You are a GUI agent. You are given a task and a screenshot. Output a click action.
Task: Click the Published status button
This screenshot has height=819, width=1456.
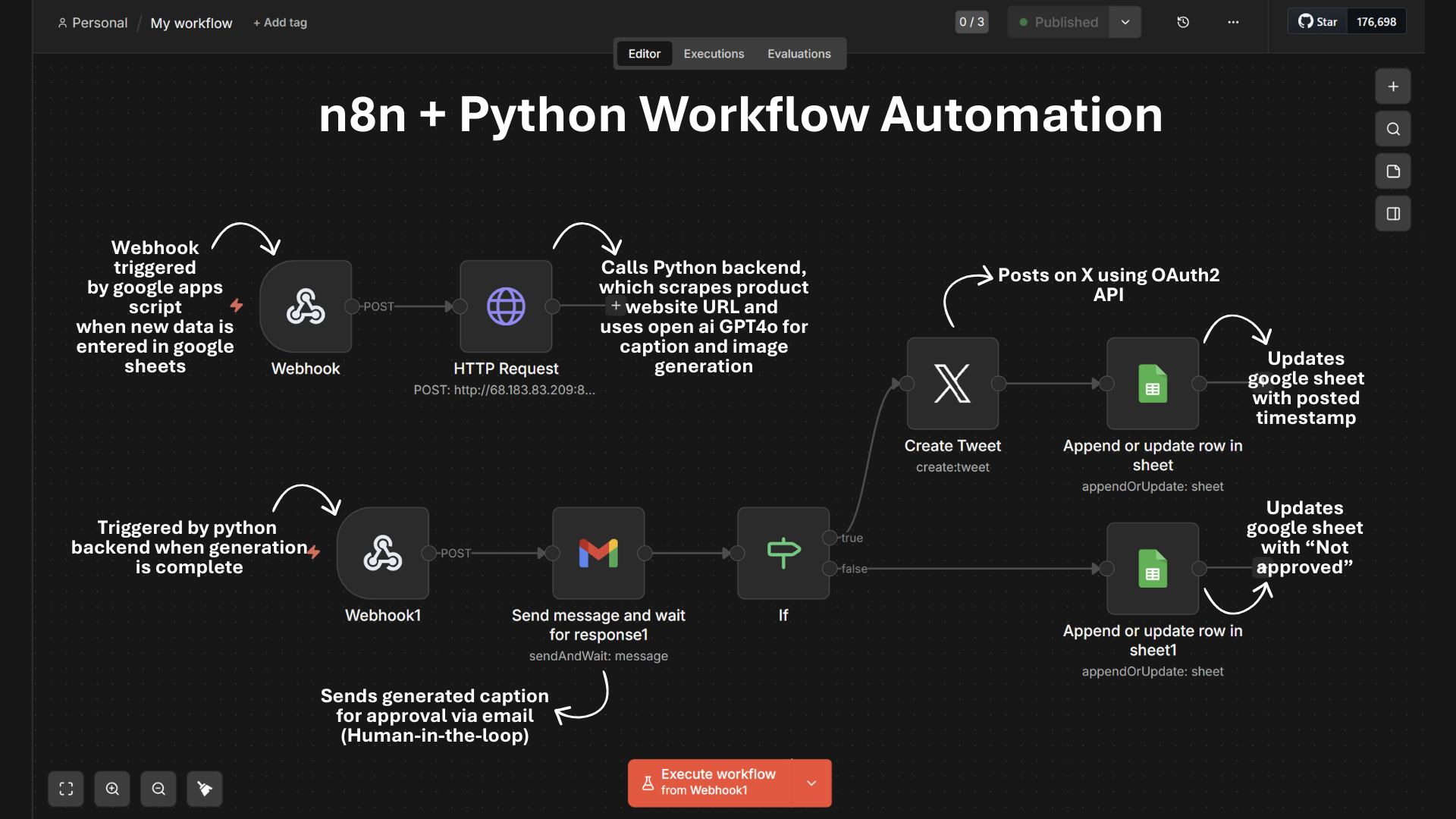(x=1059, y=22)
